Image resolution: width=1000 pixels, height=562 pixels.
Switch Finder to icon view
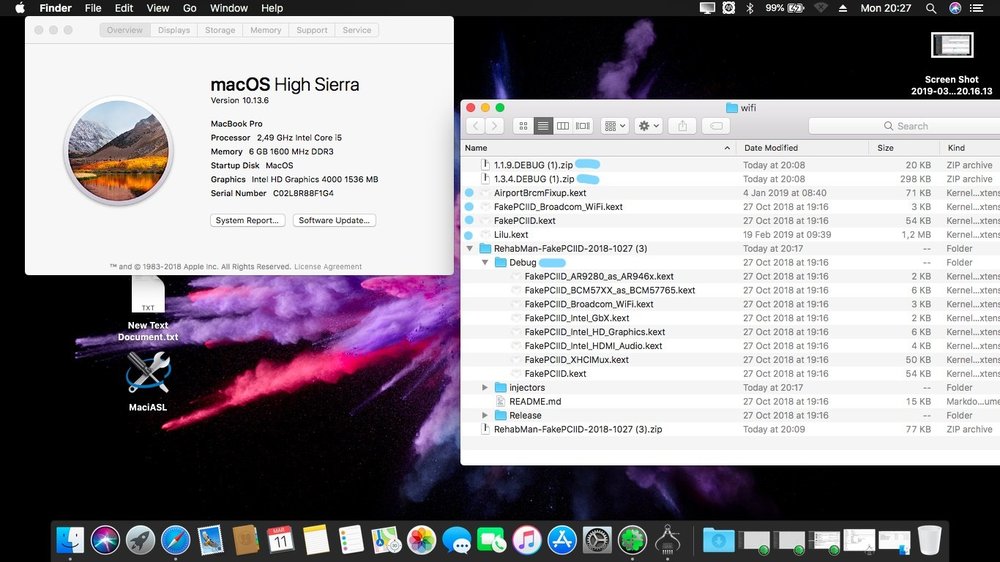pos(522,126)
